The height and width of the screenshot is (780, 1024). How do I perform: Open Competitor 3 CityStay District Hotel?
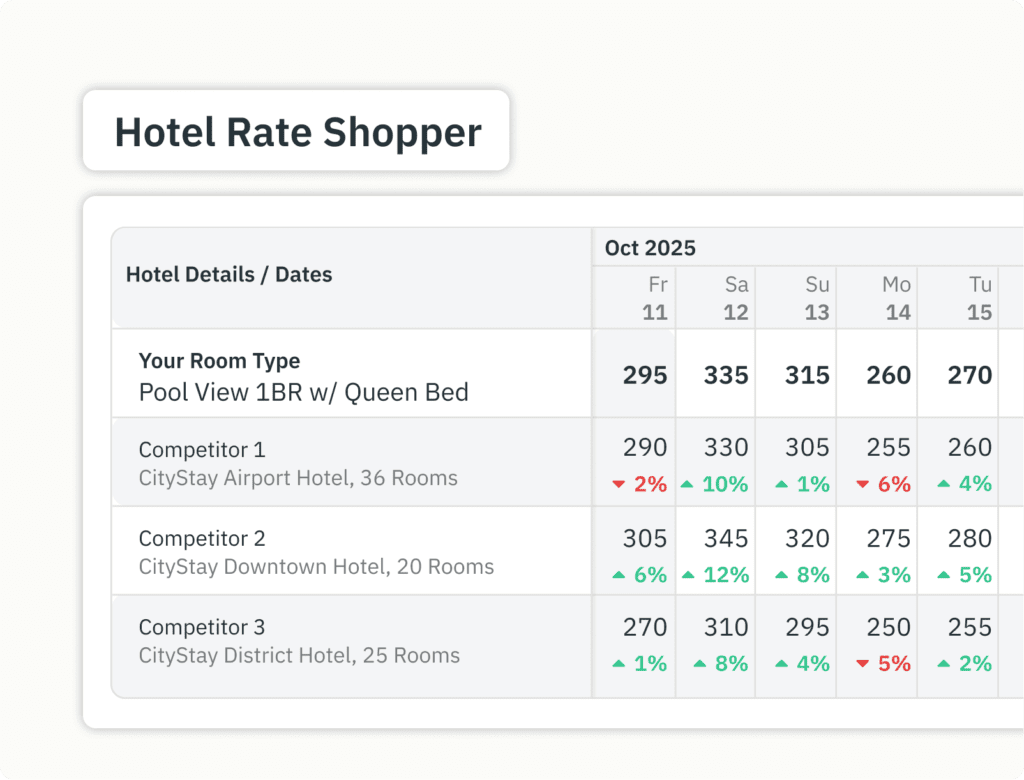pyautogui.click(x=299, y=642)
